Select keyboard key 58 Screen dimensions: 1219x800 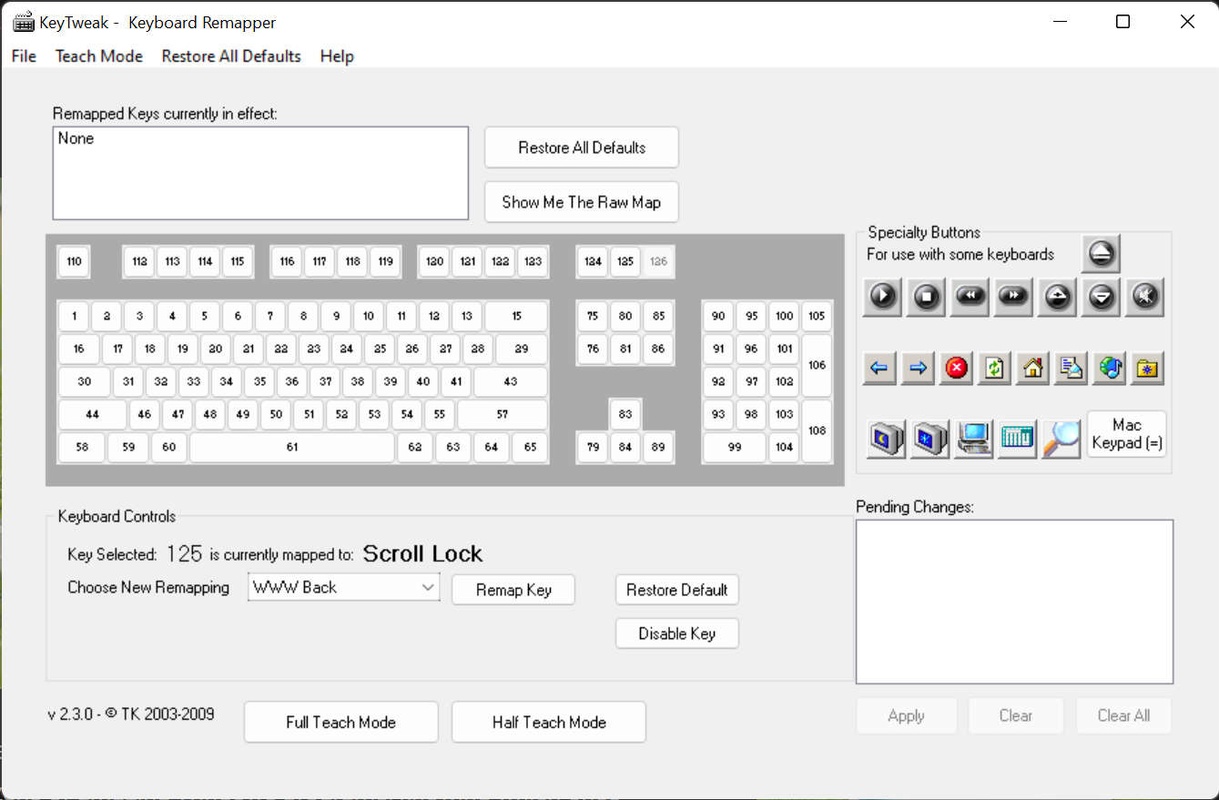82,447
